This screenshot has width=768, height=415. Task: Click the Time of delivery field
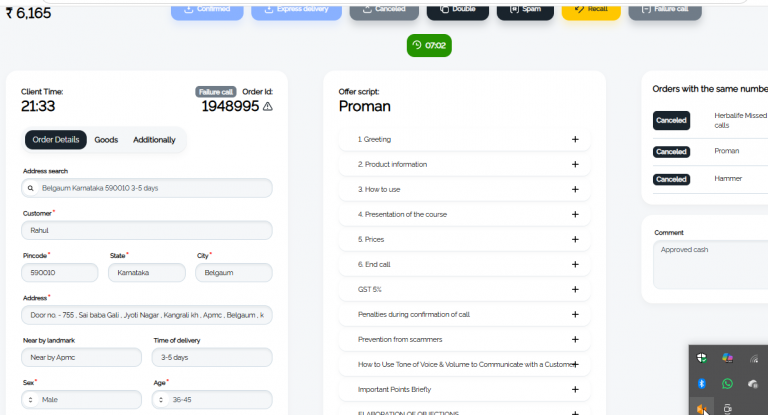(212, 357)
